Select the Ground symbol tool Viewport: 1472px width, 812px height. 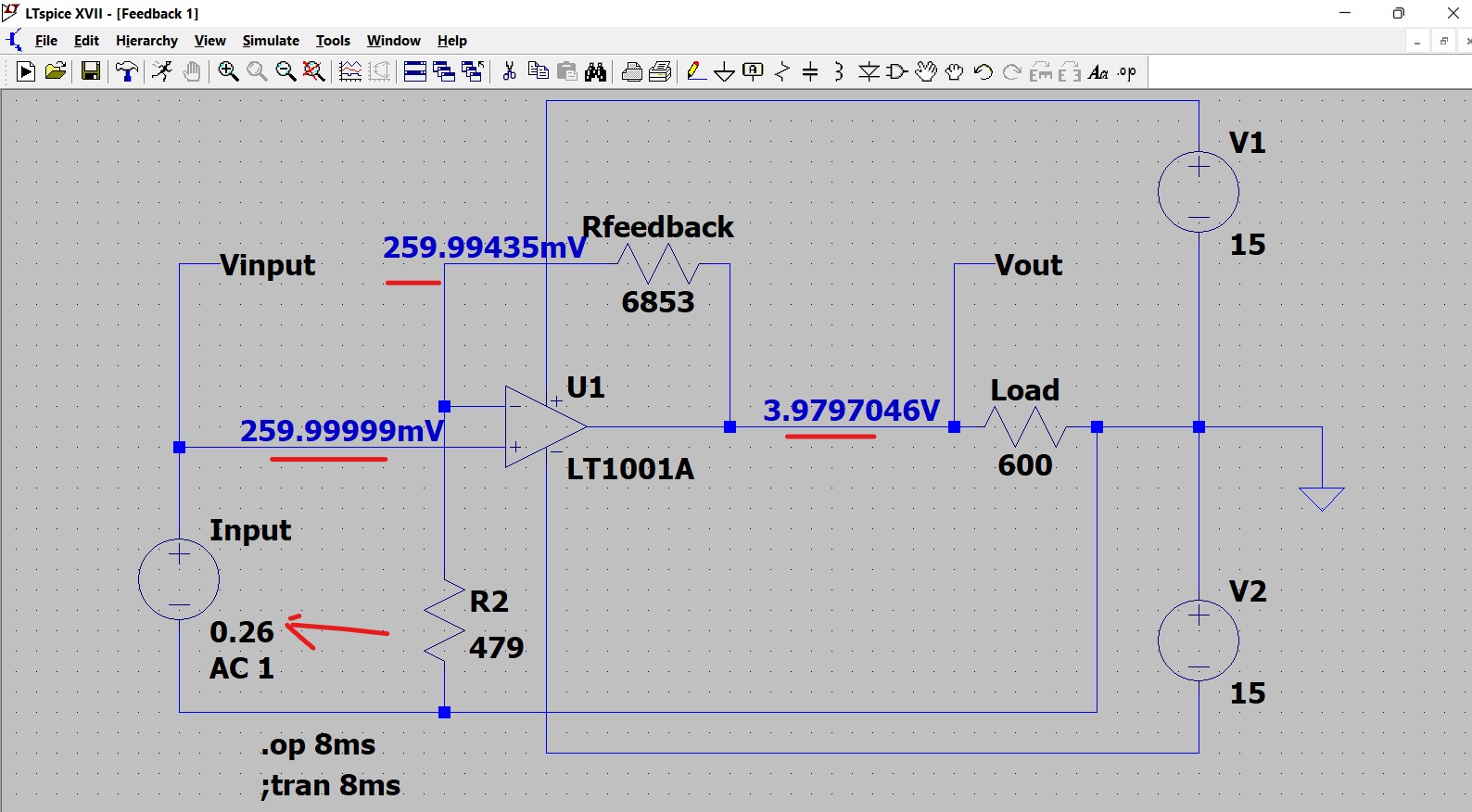click(725, 73)
